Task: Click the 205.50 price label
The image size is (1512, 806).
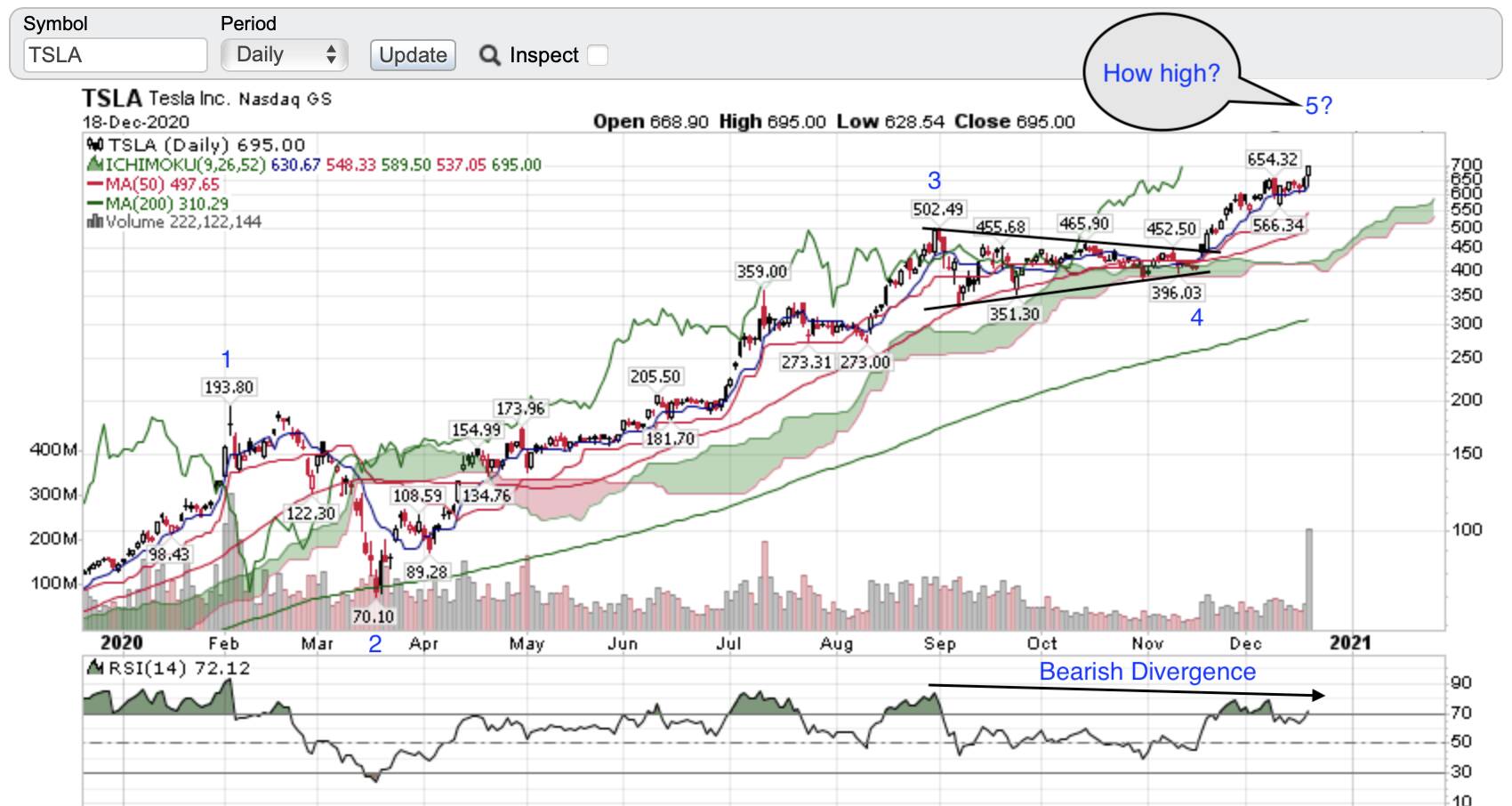Action: pyautogui.click(x=655, y=376)
